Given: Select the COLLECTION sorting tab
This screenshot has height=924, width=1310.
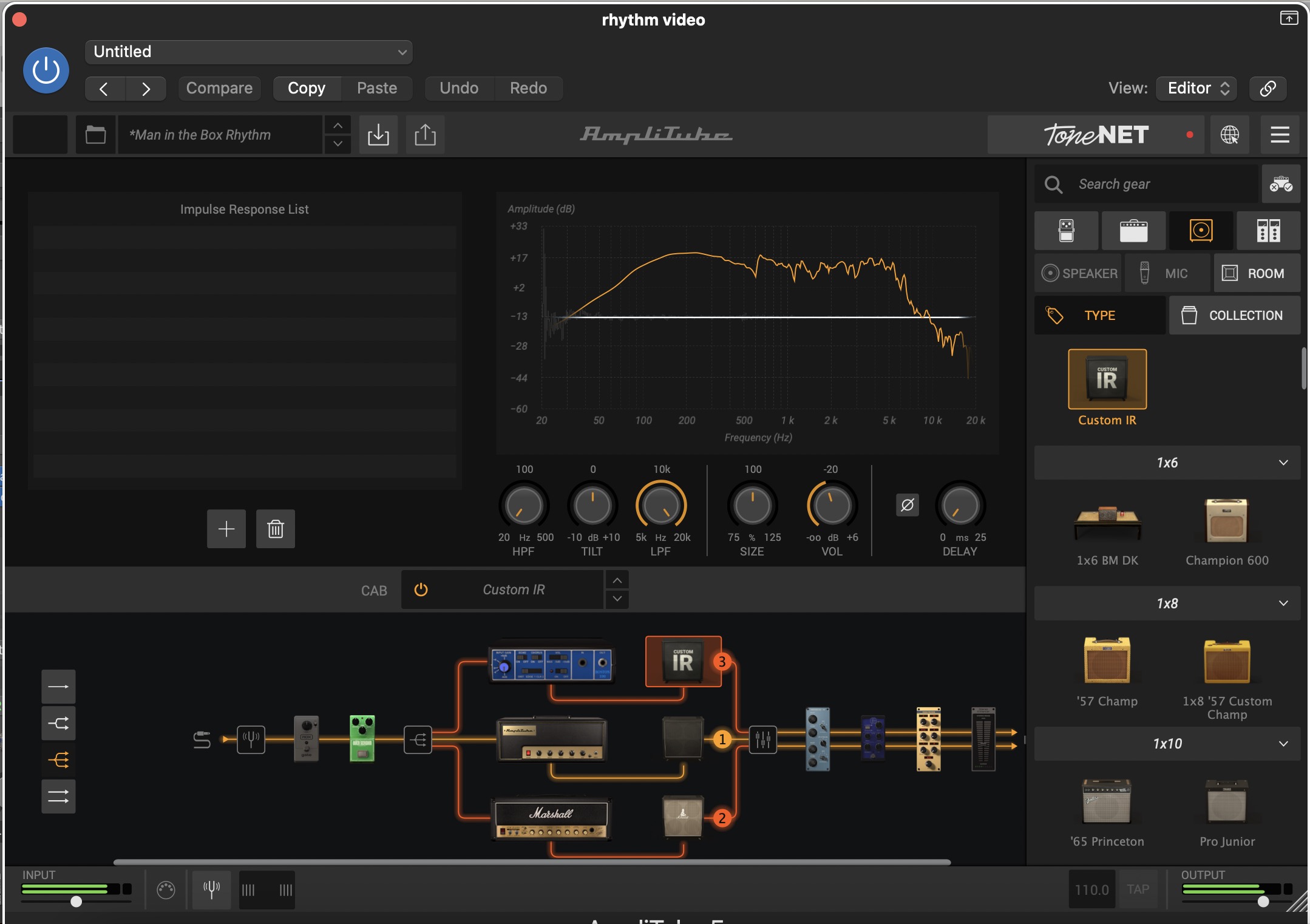Looking at the screenshot, I should coord(1235,315).
